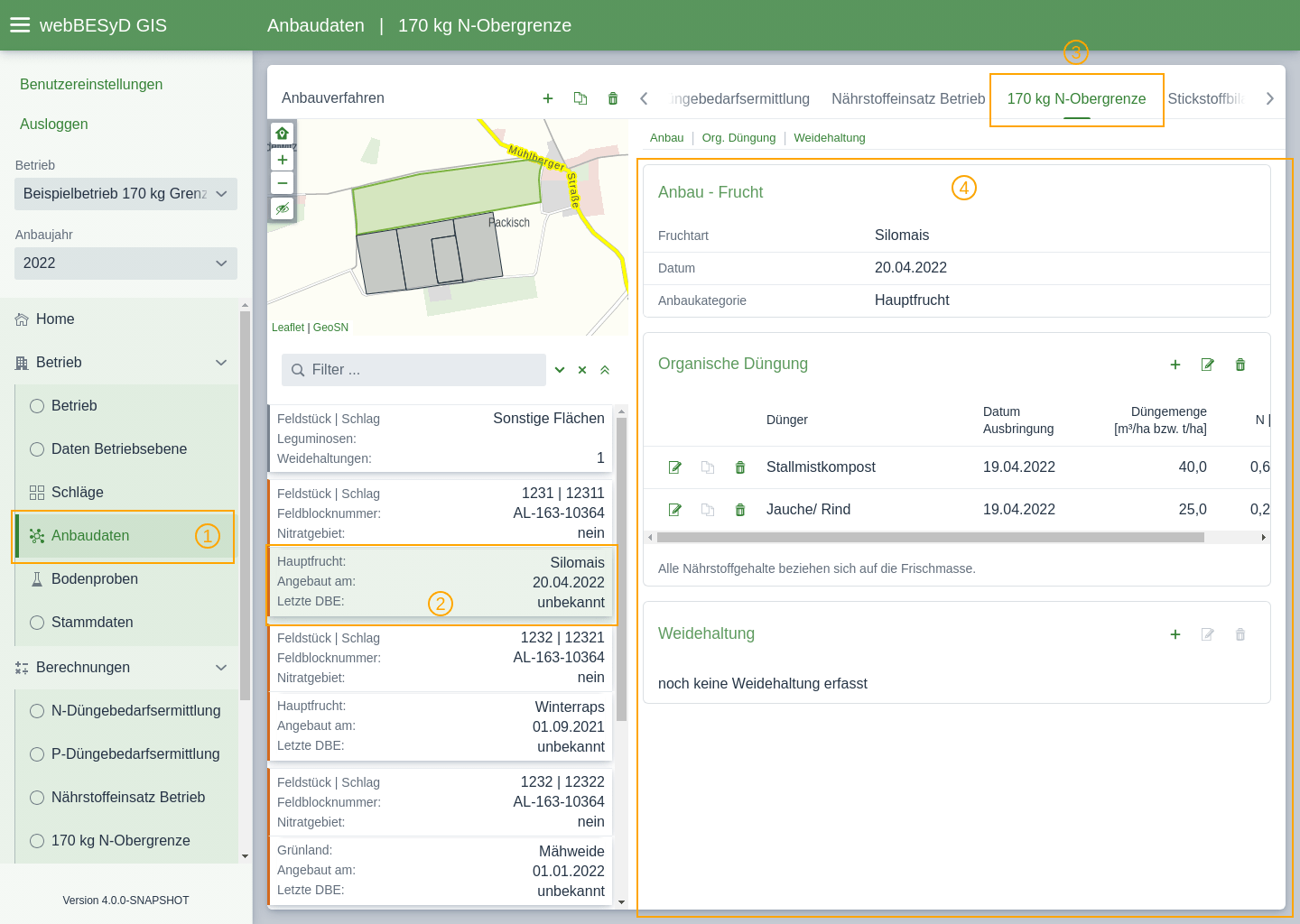Copy the Jauche/ Rind row
This screenshot has width=1300, height=924.
click(x=708, y=510)
